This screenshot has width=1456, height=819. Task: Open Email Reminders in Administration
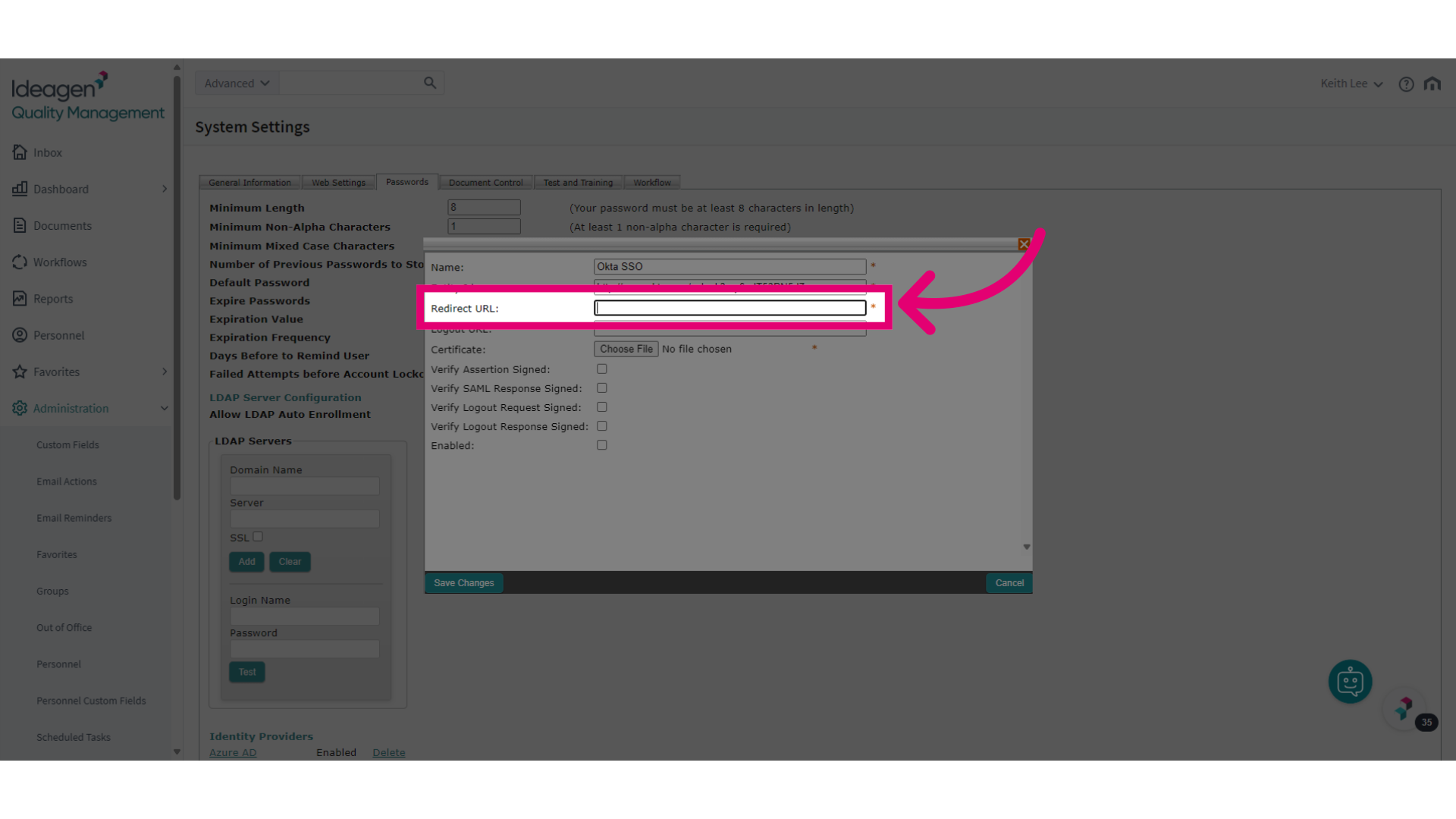74,518
